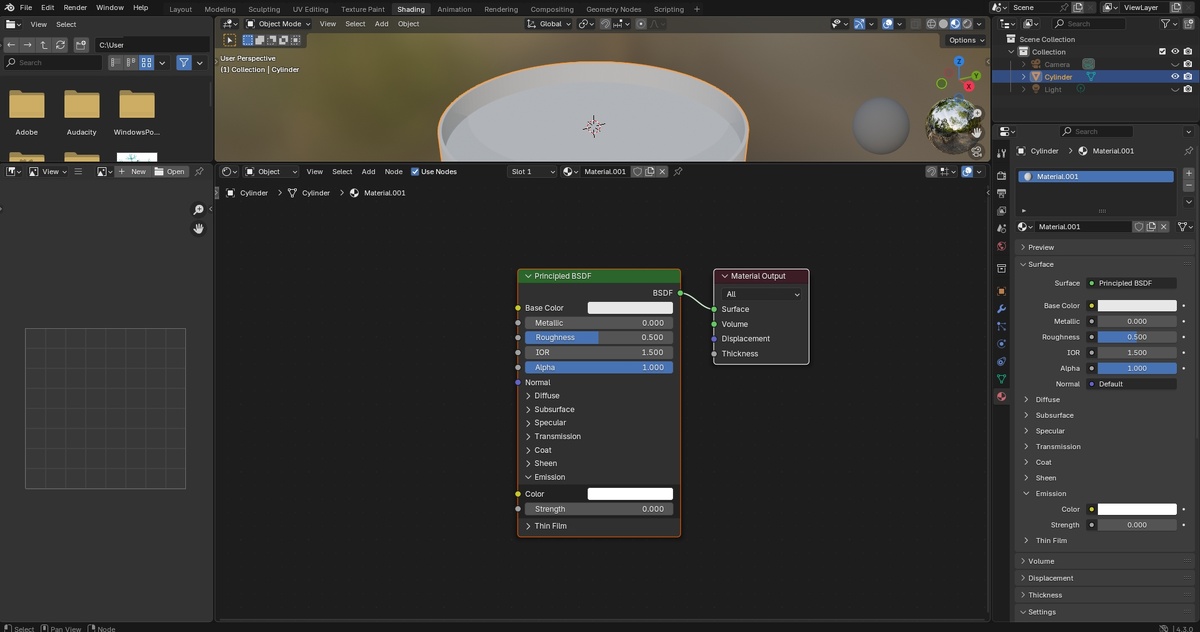
Task: Open the Audacity folder
Action: [x=82, y=112]
